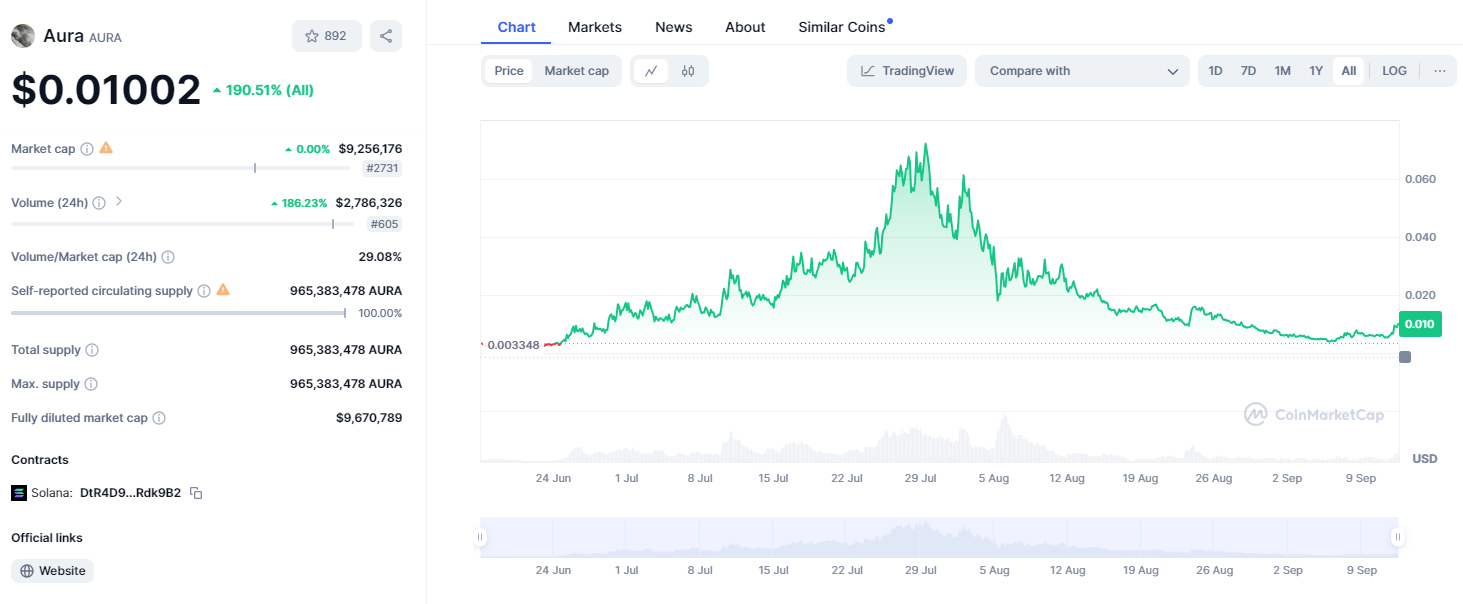Click the gray marker square below price tag
Viewport: 1463px width, 604px height.
1405,357
